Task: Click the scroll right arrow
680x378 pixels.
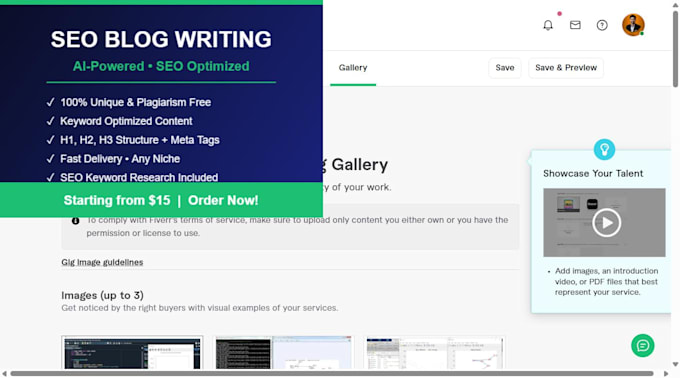Action: pos(666,374)
